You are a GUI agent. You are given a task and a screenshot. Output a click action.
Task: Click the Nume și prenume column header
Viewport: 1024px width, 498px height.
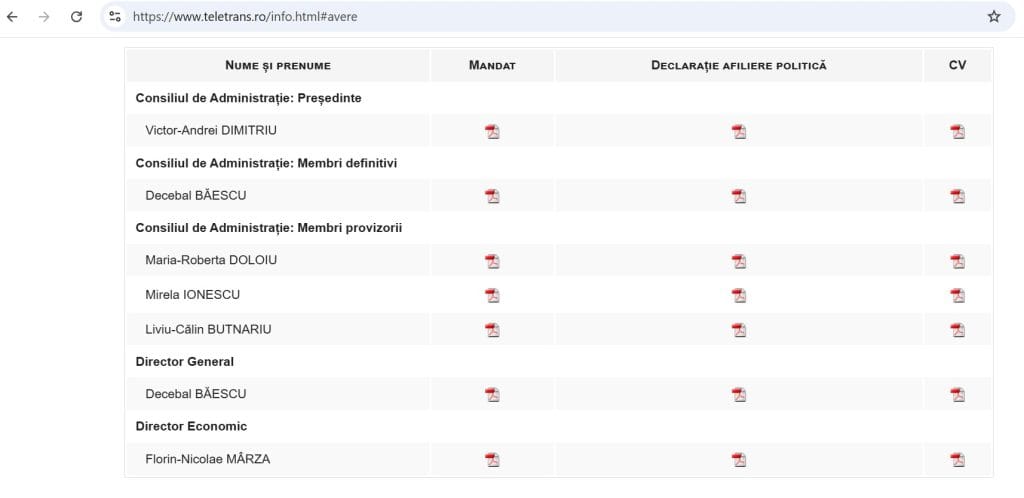[x=278, y=65]
